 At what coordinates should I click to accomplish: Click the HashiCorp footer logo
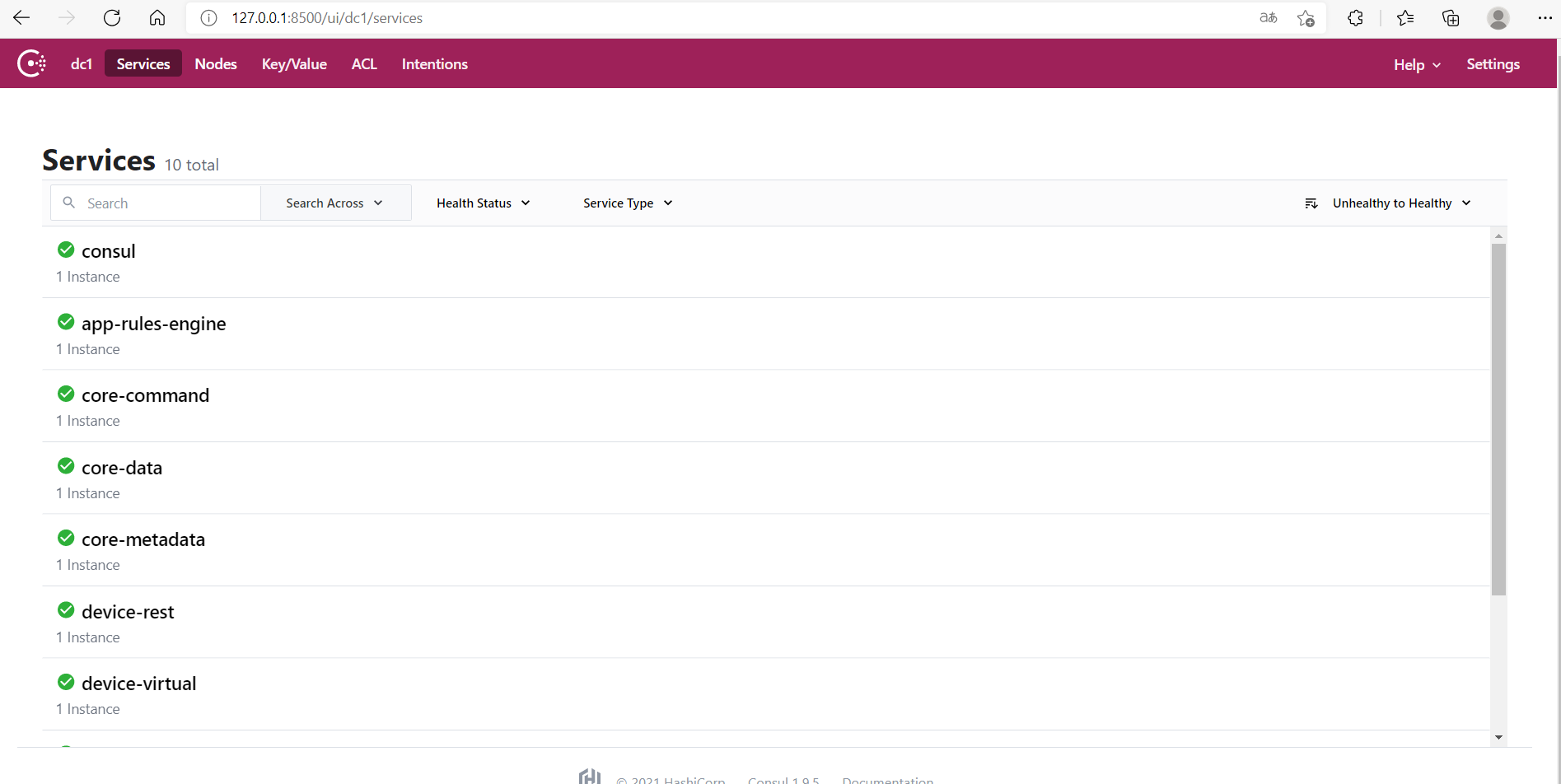pyautogui.click(x=590, y=776)
